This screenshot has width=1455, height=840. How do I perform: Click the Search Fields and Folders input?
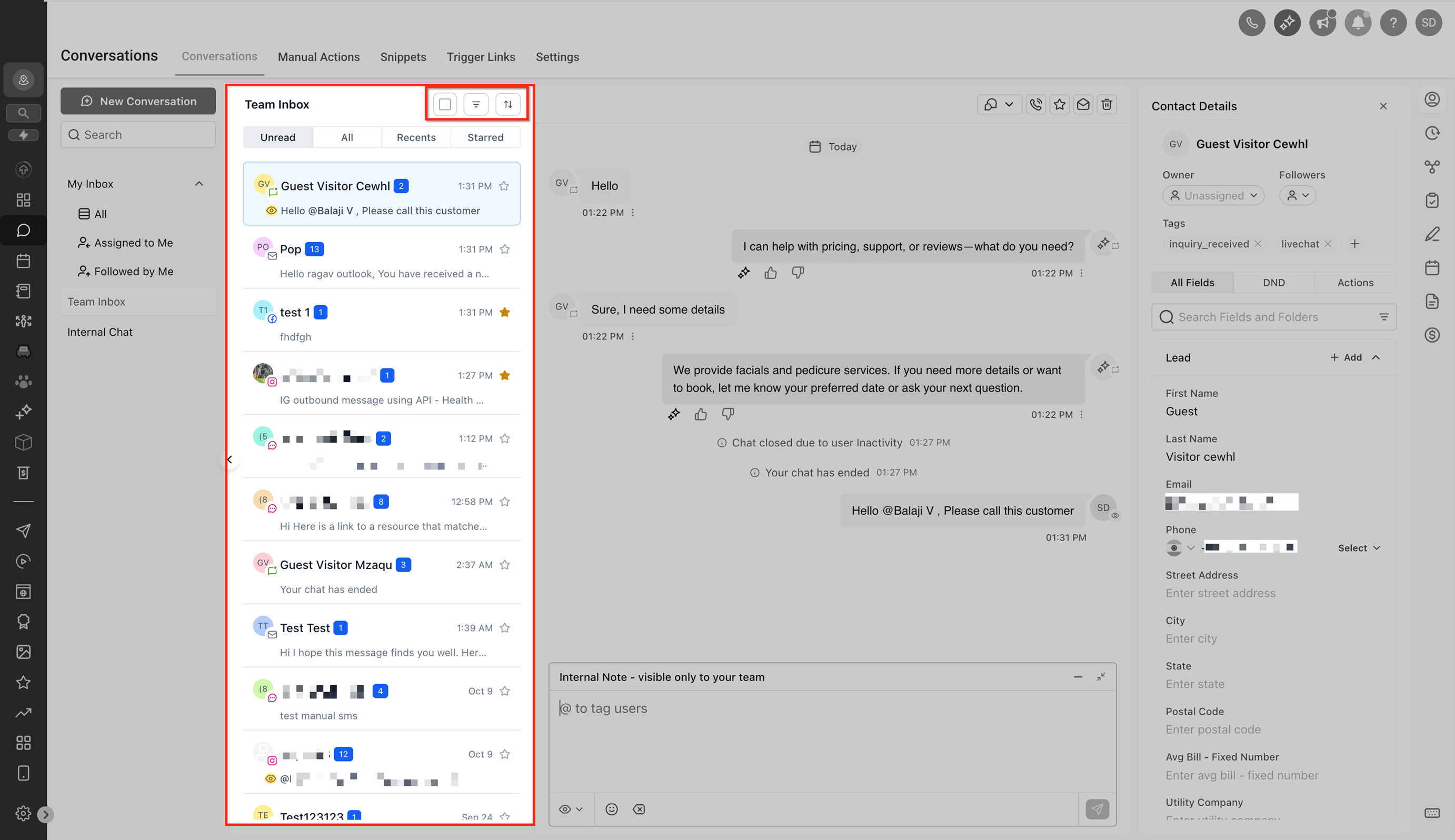[x=1269, y=317]
